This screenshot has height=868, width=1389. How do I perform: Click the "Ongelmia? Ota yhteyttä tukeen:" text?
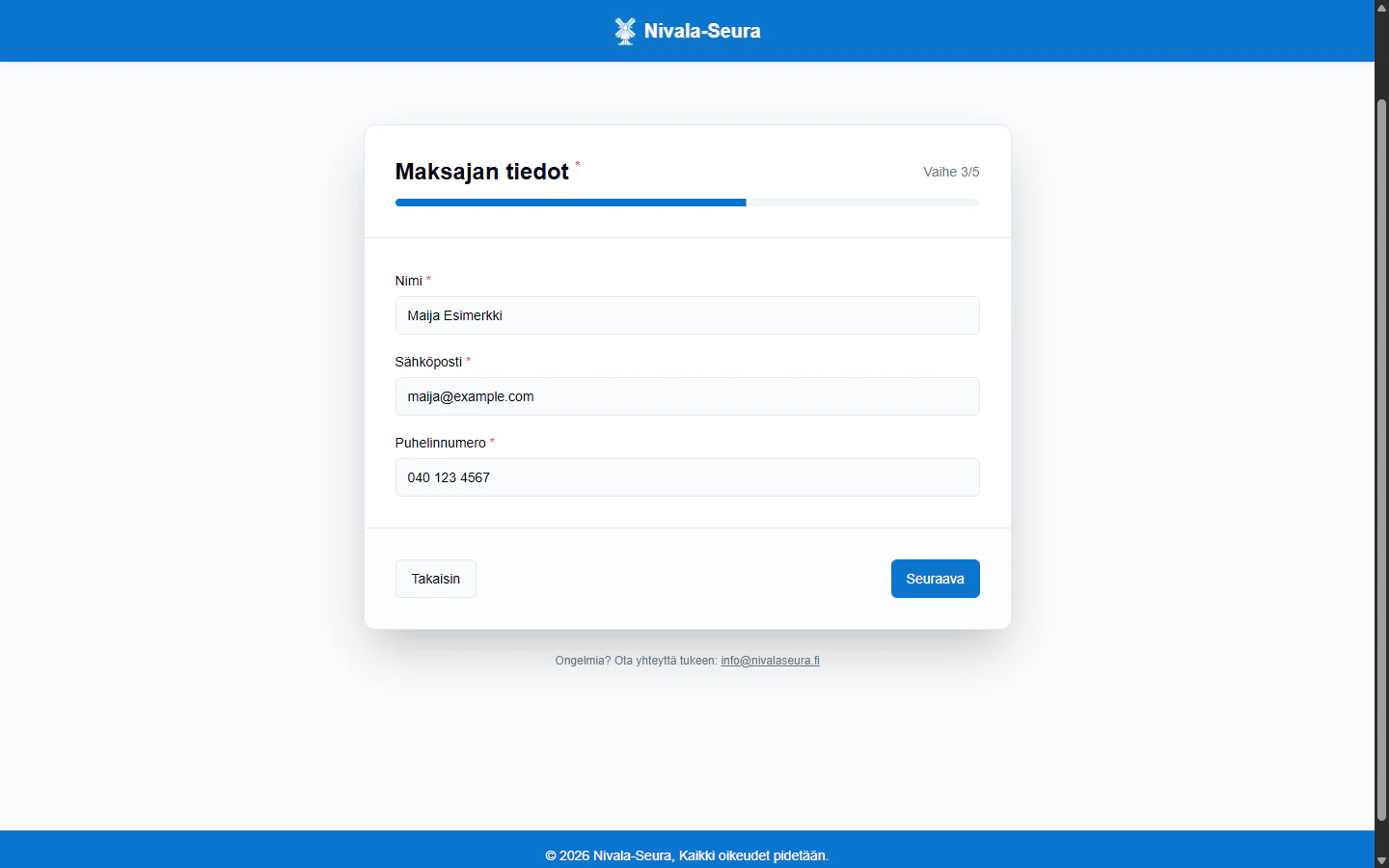637,661
